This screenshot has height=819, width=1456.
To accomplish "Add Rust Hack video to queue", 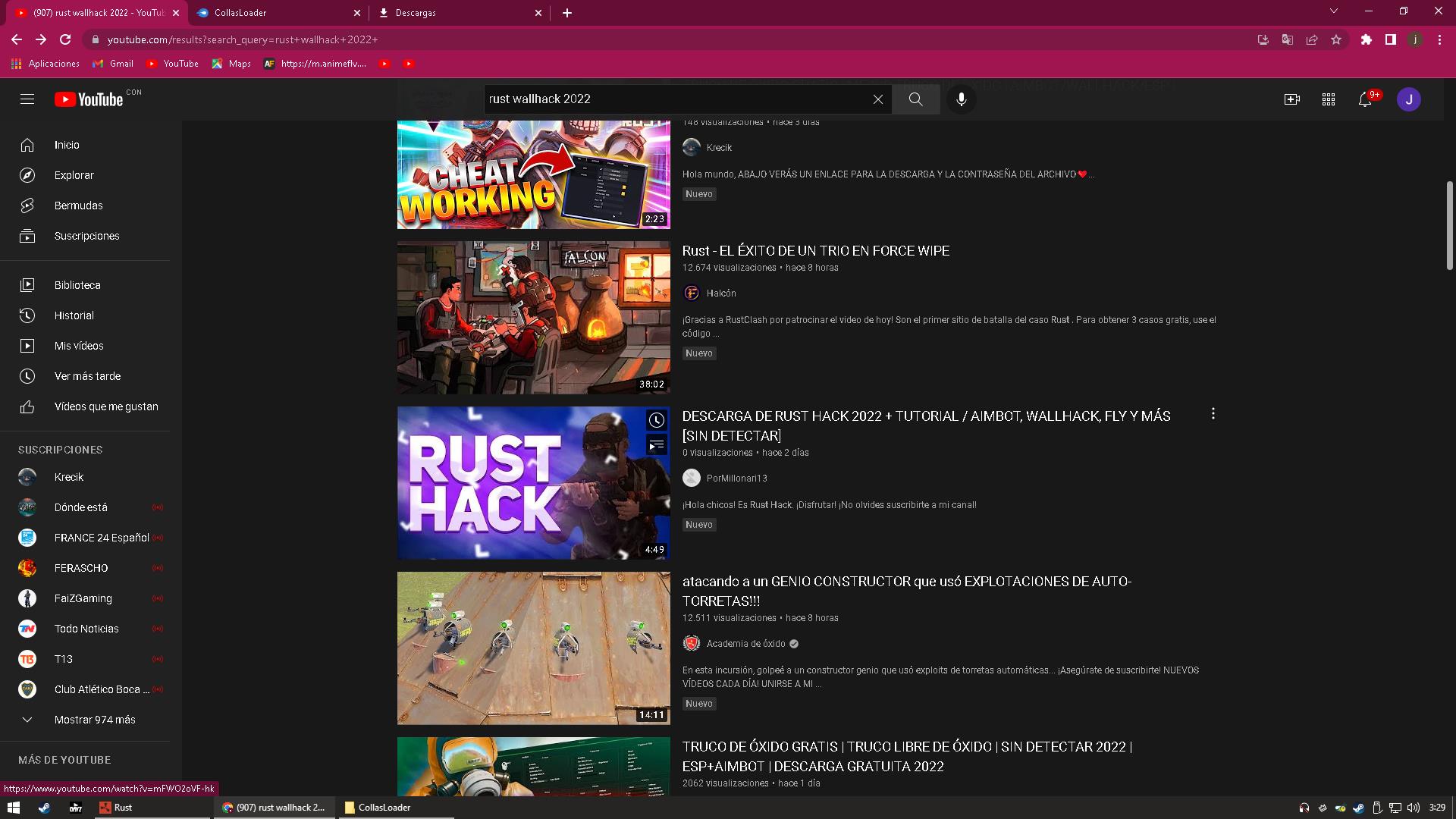I will coord(656,445).
